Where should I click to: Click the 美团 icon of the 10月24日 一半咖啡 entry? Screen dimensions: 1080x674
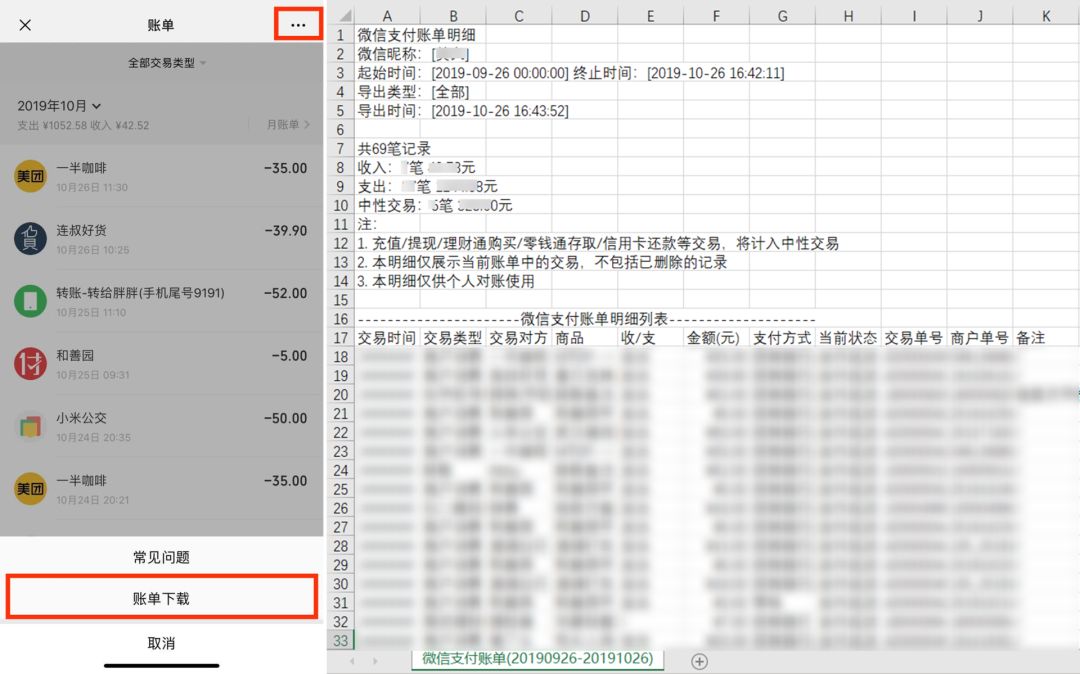click(30, 489)
